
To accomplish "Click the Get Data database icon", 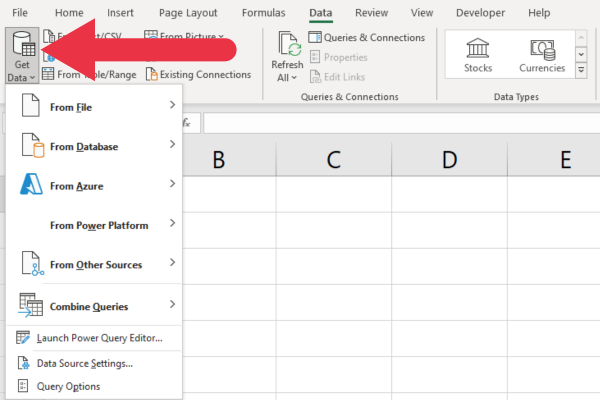I will tap(23, 44).
